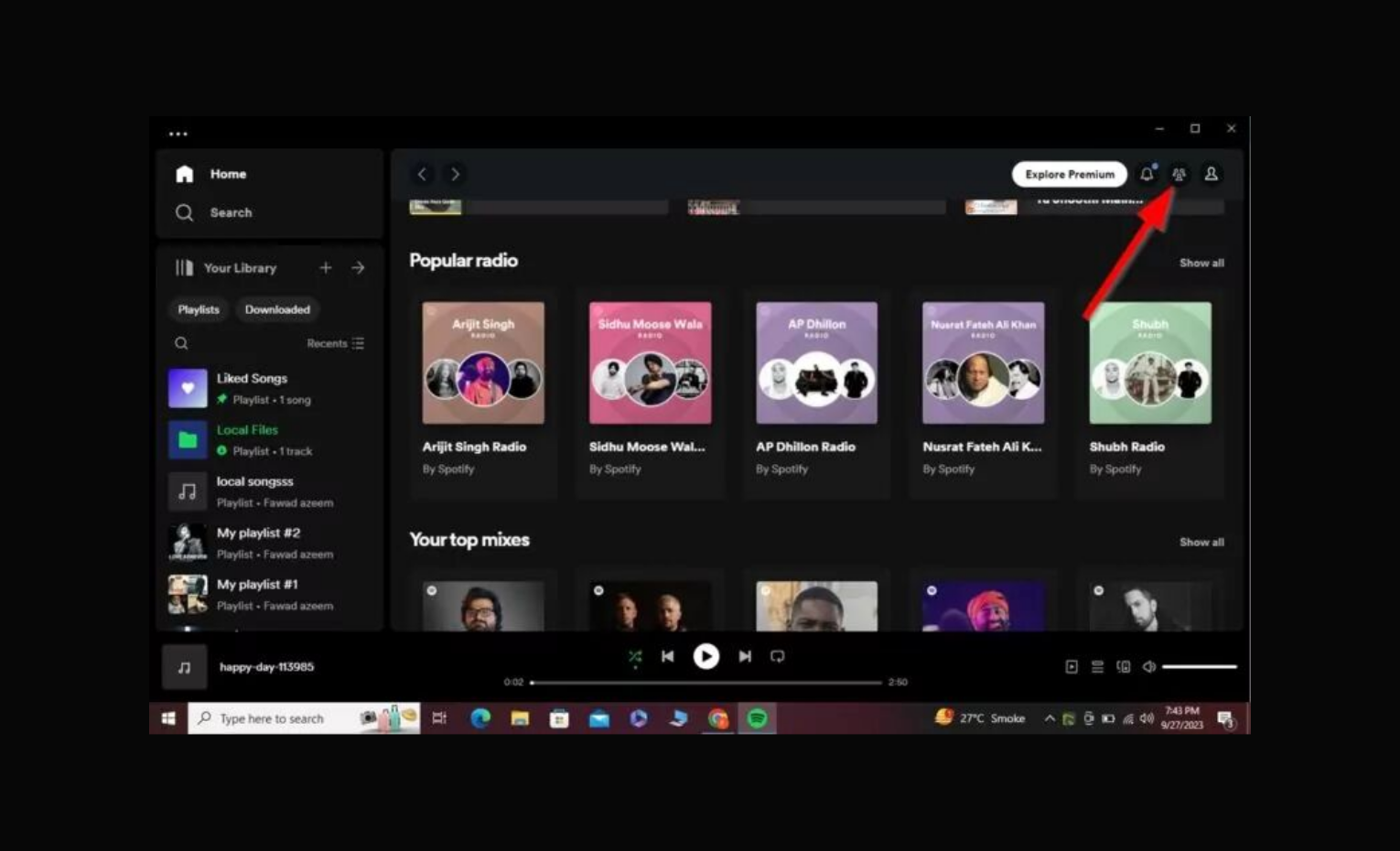
Task: Click the Popular radio heading
Action: 464,261
